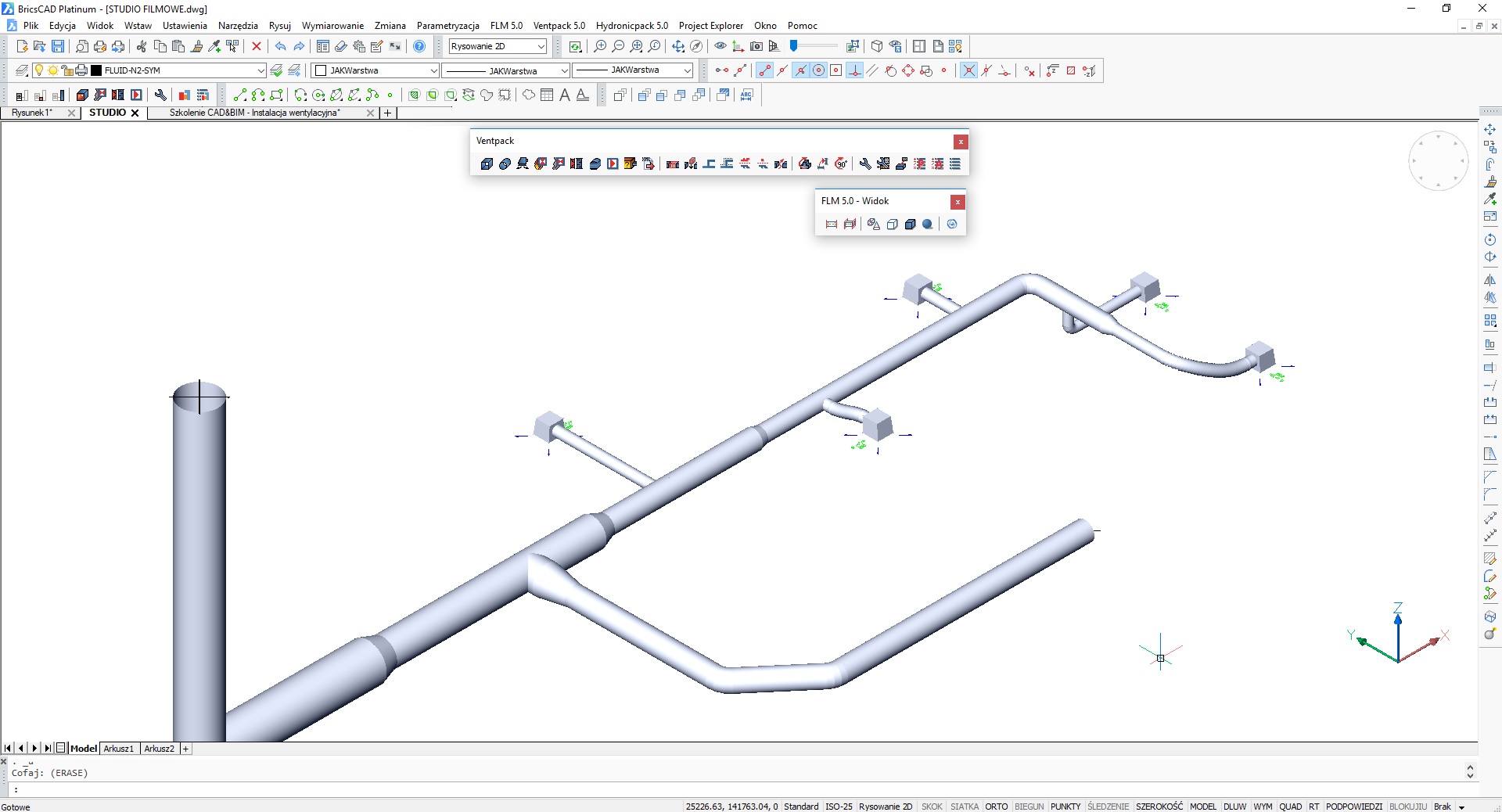Image resolution: width=1502 pixels, height=812 pixels.
Task: Select the shaded sphere view in FLM Widok
Action: tap(928, 225)
